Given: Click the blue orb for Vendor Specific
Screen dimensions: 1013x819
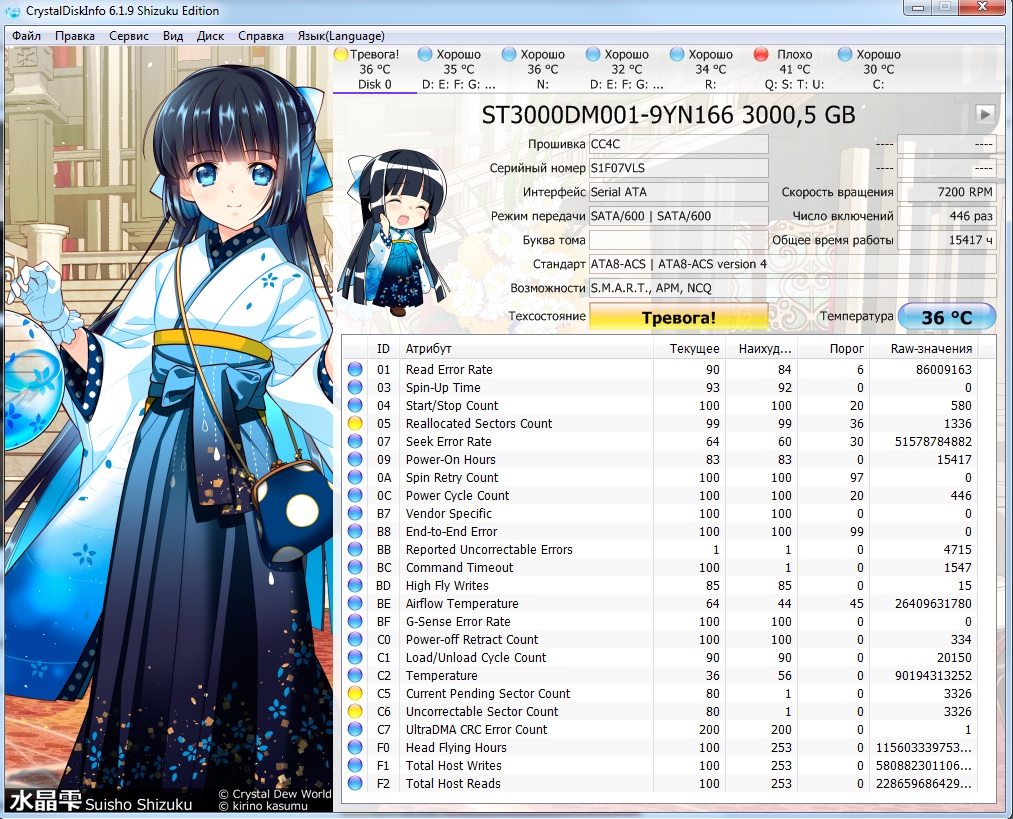Looking at the screenshot, I should pyautogui.click(x=355, y=513).
